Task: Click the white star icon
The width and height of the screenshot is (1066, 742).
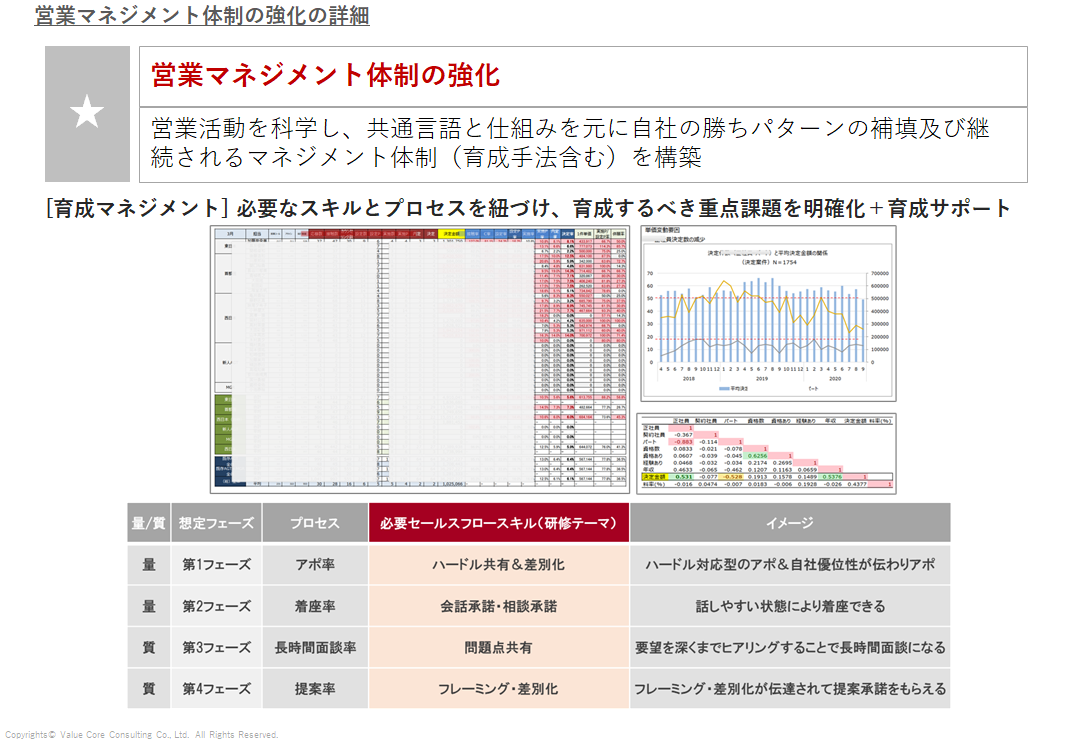Action: 87,114
